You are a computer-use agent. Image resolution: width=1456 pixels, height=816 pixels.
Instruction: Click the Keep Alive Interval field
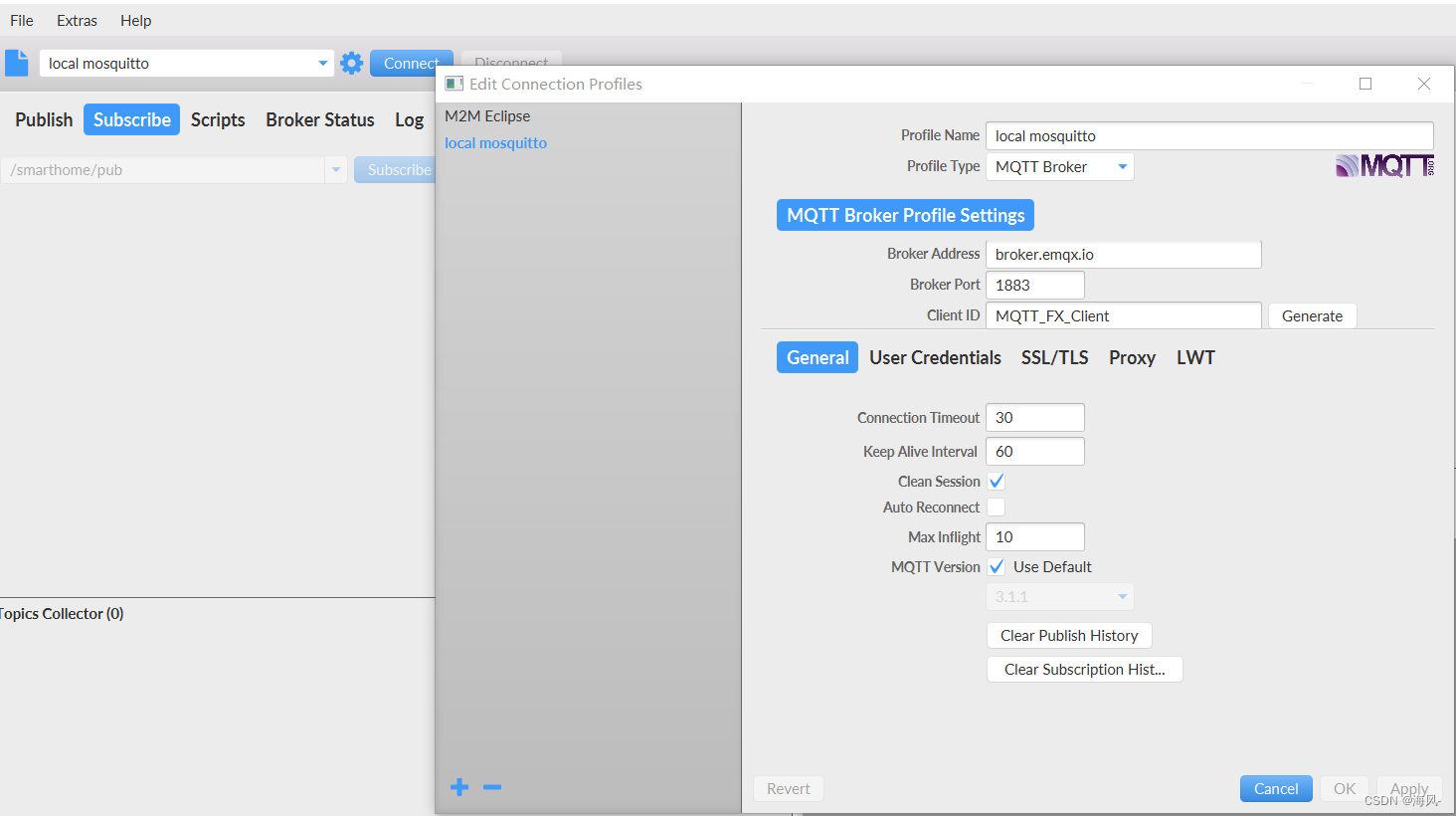click(x=1035, y=451)
